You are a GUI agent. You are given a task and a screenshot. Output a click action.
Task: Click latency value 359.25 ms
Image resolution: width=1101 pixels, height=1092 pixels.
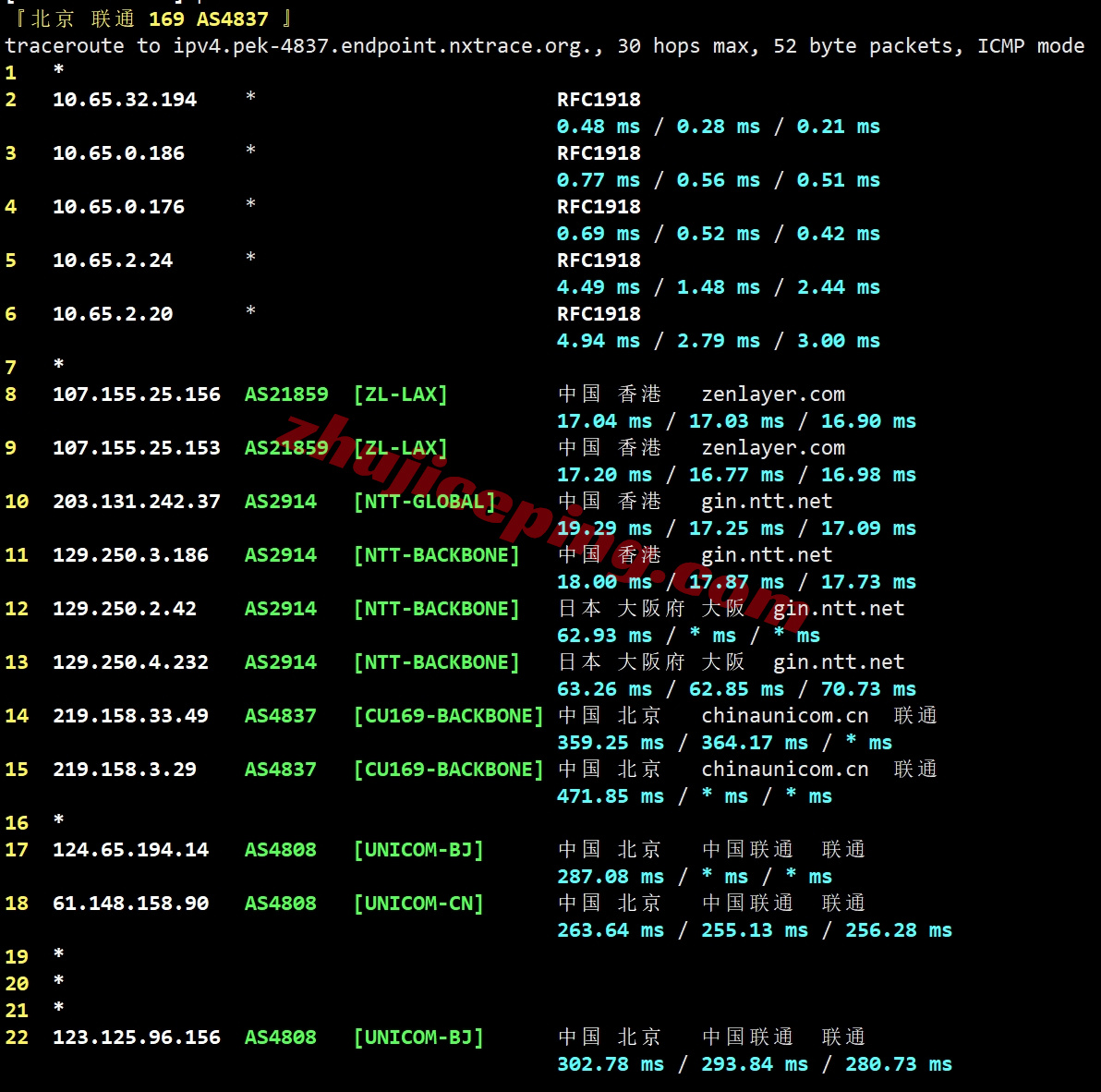point(611,742)
